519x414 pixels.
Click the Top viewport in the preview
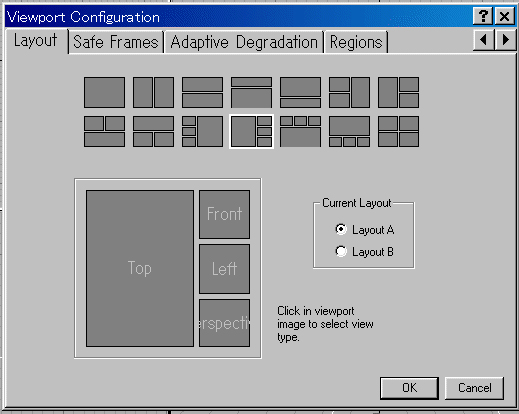click(x=140, y=268)
